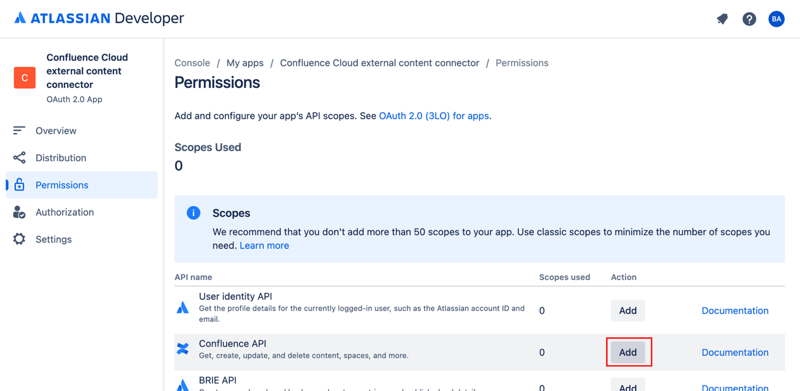Select the Authorization user icon
Screen dimensions: 800x391
19,212
